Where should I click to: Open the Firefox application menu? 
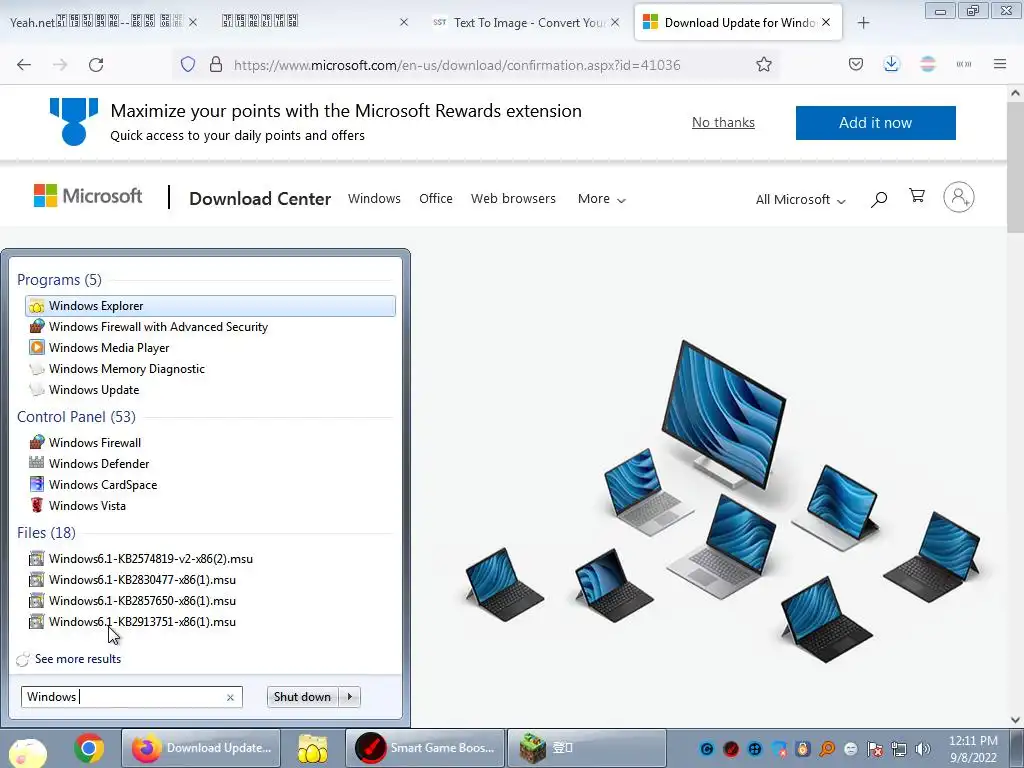point(999,64)
